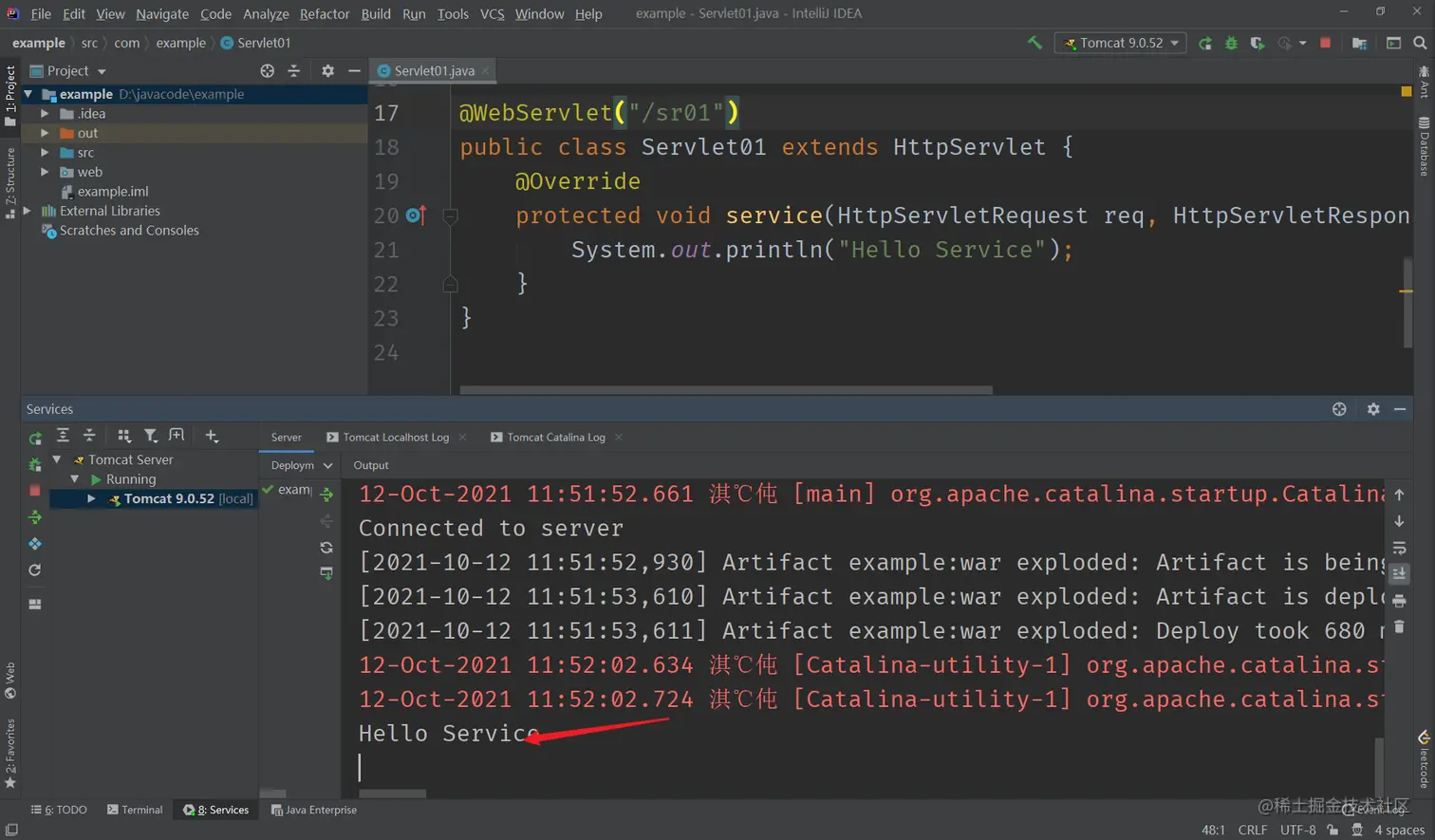Expand the src folder
The image size is (1435, 840).
[x=45, y=153]
